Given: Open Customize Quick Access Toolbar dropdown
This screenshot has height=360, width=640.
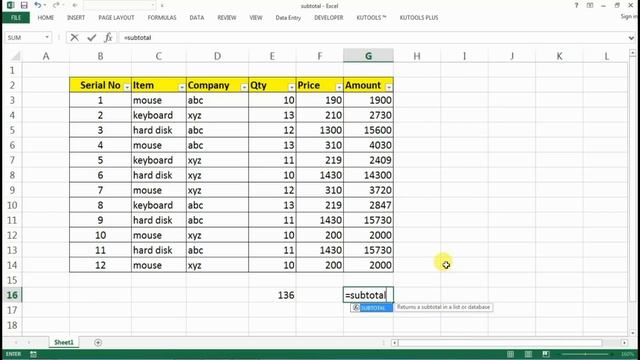Looking at the screenshot, I should tap(162, 5).
